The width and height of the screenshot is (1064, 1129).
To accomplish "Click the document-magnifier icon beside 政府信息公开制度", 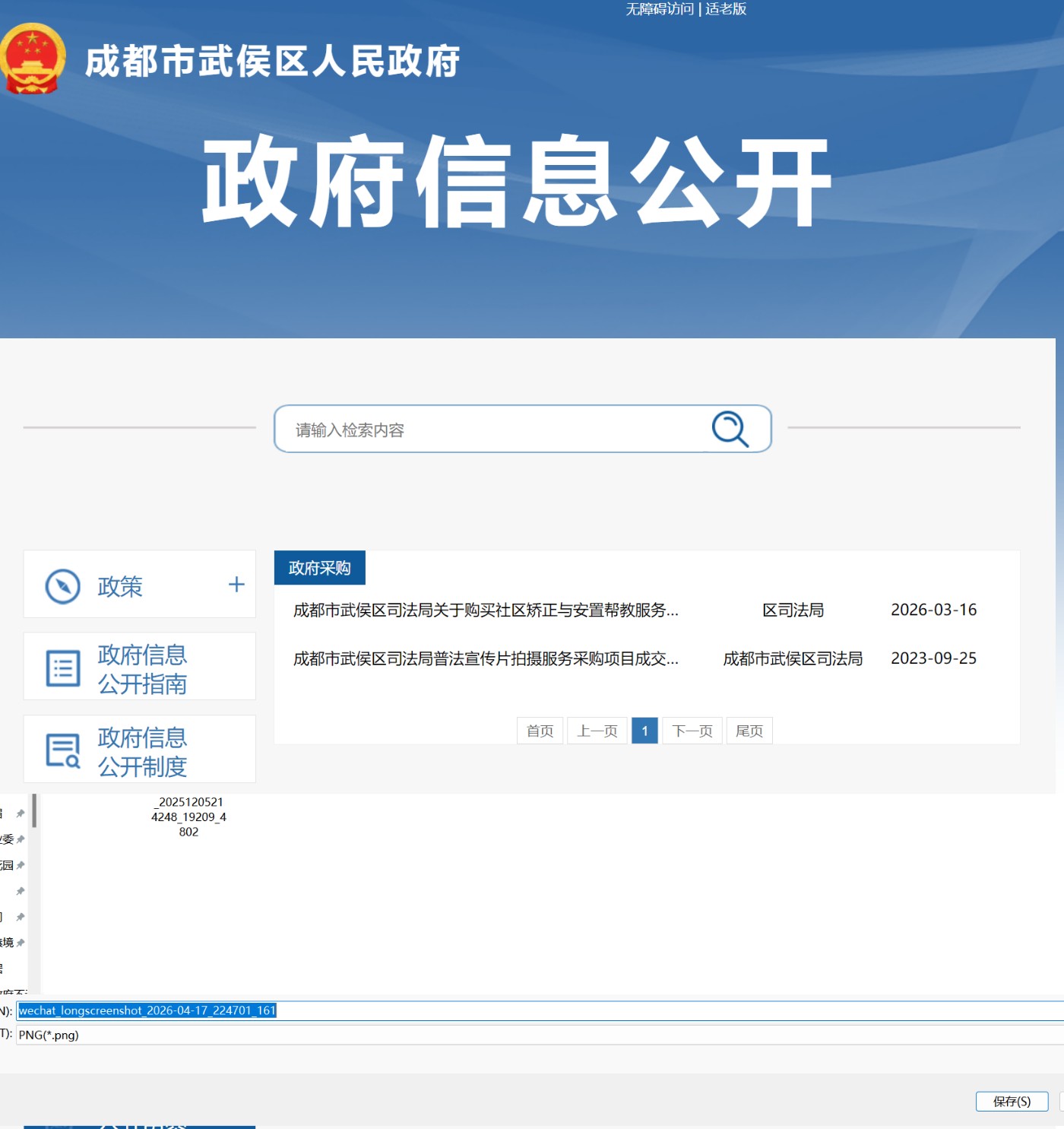I will click(x=62, y=750).
